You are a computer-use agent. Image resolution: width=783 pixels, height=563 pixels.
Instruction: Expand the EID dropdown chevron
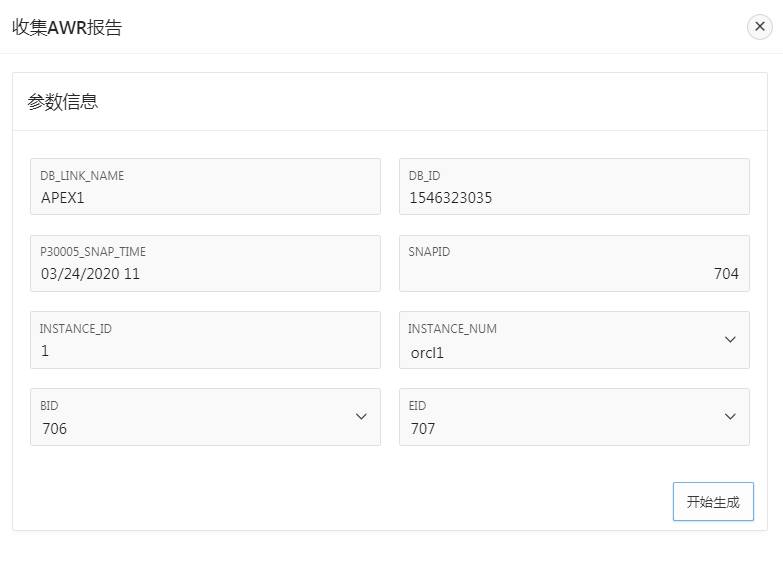pyautogui.click(x=730, y=417)
